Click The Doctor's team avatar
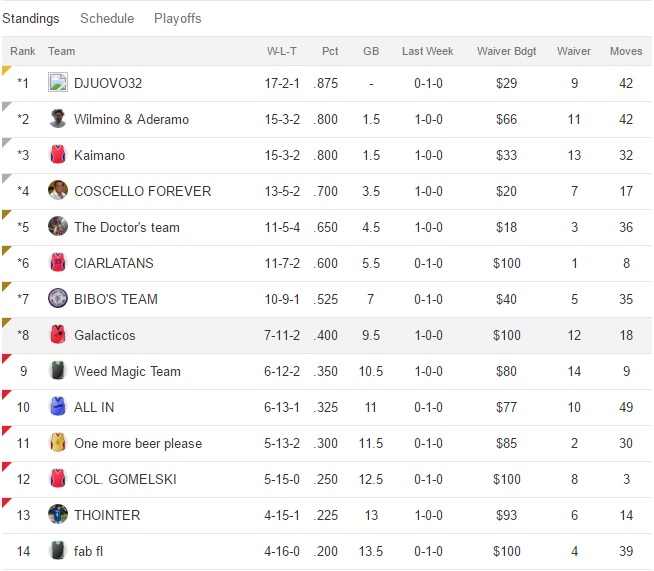 (58, 227)
